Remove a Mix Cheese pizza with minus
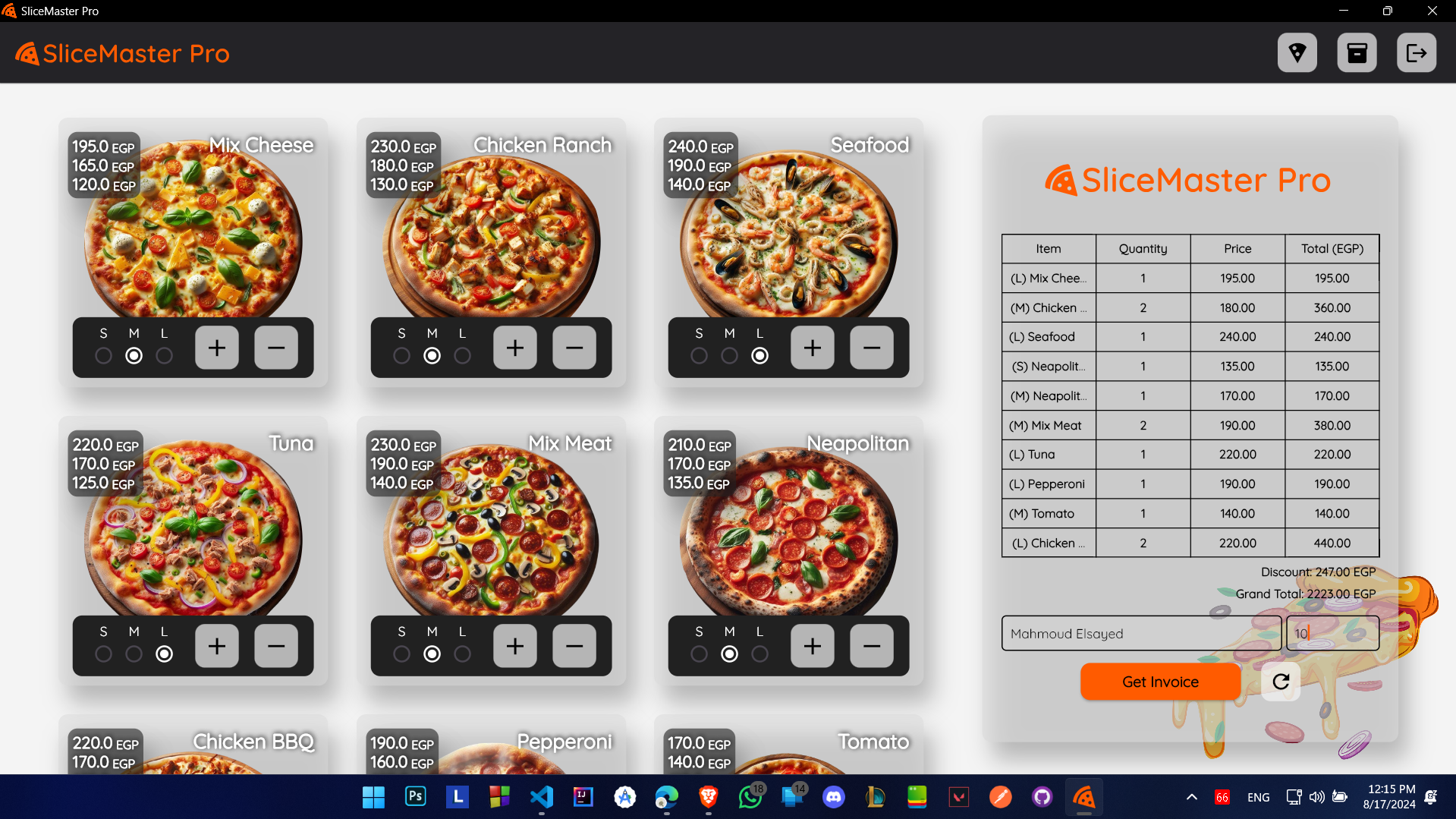 (x=276, y=348)
